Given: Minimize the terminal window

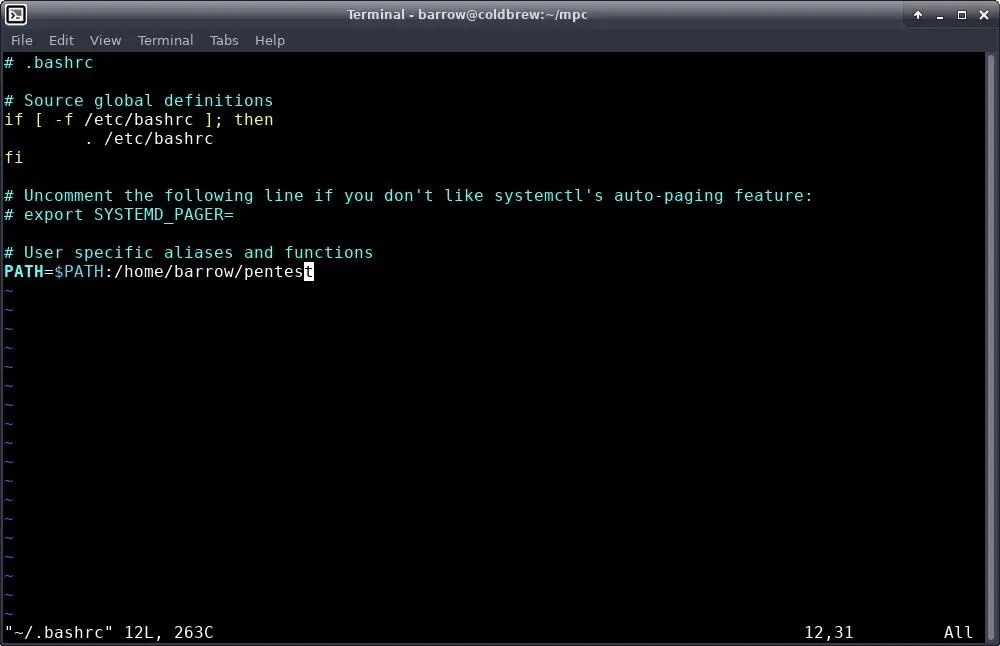Looking at the screenshot, I should coord(939,15).
